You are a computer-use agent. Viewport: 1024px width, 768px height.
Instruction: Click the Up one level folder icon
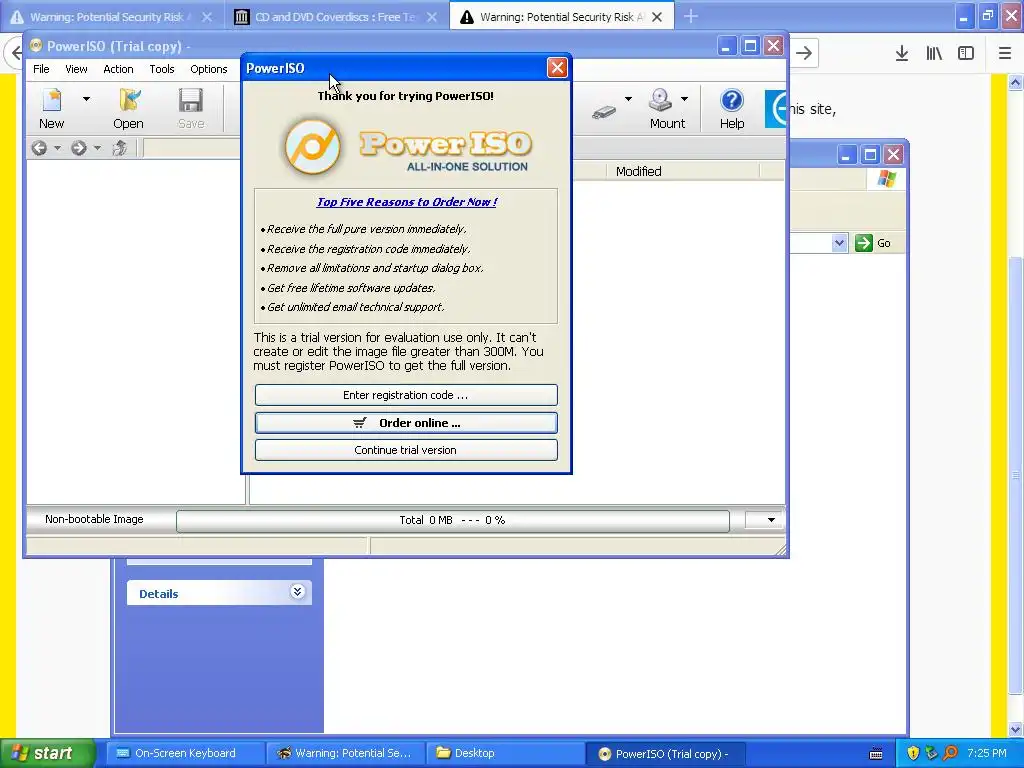(120, 148)
